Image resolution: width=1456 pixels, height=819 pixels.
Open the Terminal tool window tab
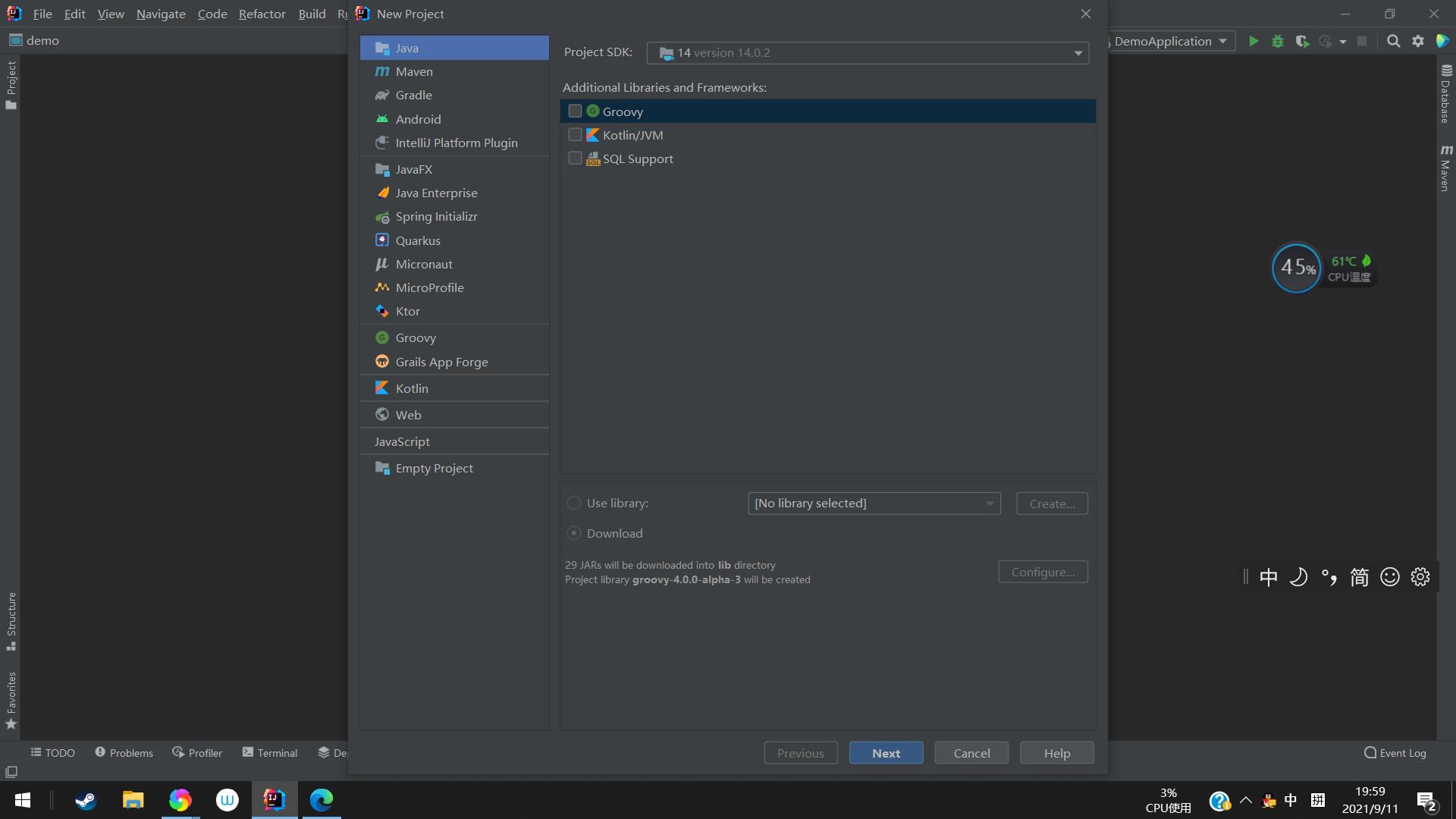[269, 752]
